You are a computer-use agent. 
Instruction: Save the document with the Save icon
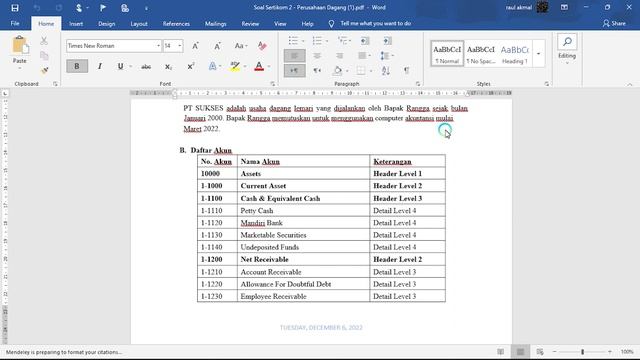pyautogui.click(x=15, y=8)
